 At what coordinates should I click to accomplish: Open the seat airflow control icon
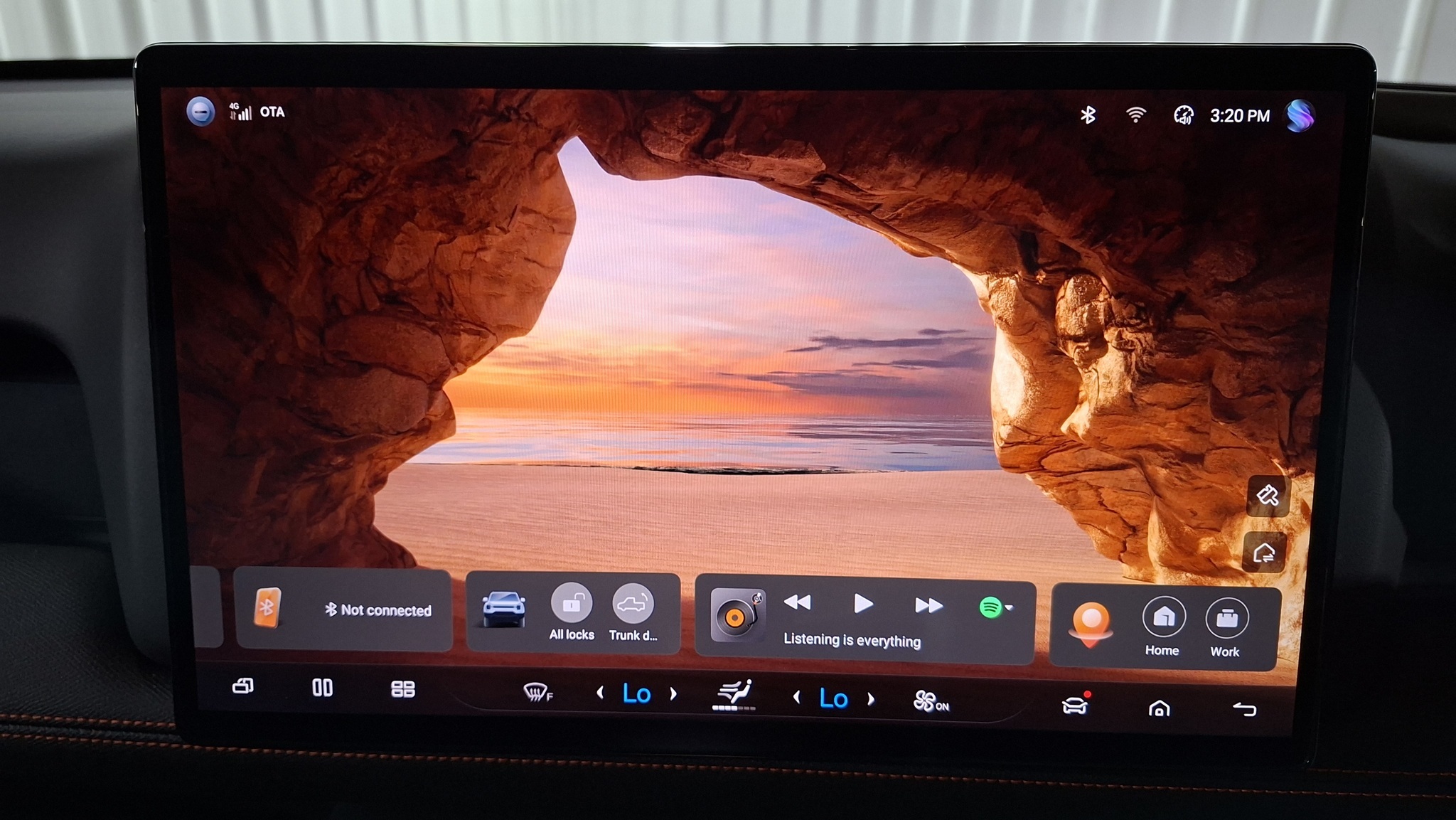click(x=734, y=694)
